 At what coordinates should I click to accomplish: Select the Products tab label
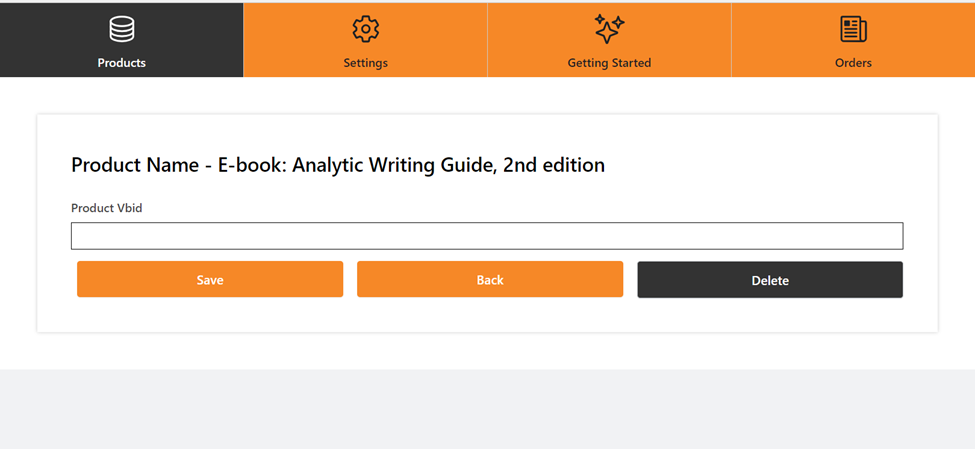point(122,63)
